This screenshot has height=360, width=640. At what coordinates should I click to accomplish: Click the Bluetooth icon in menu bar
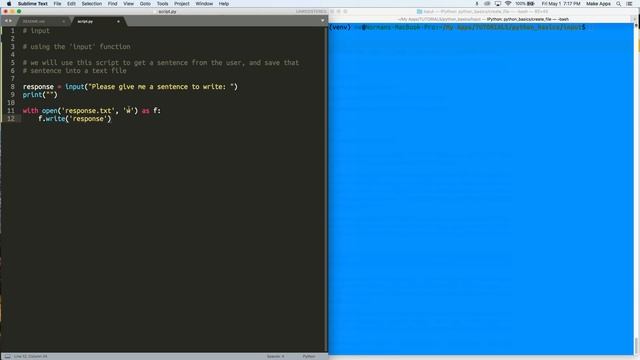[x=477, y=4]
